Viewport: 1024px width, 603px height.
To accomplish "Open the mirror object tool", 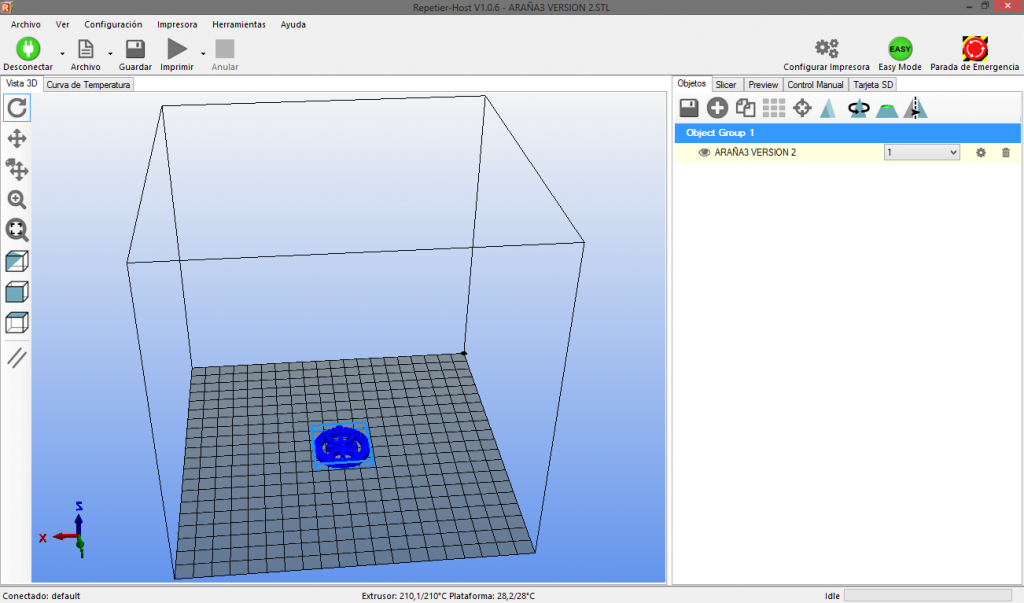I will 914,108.
